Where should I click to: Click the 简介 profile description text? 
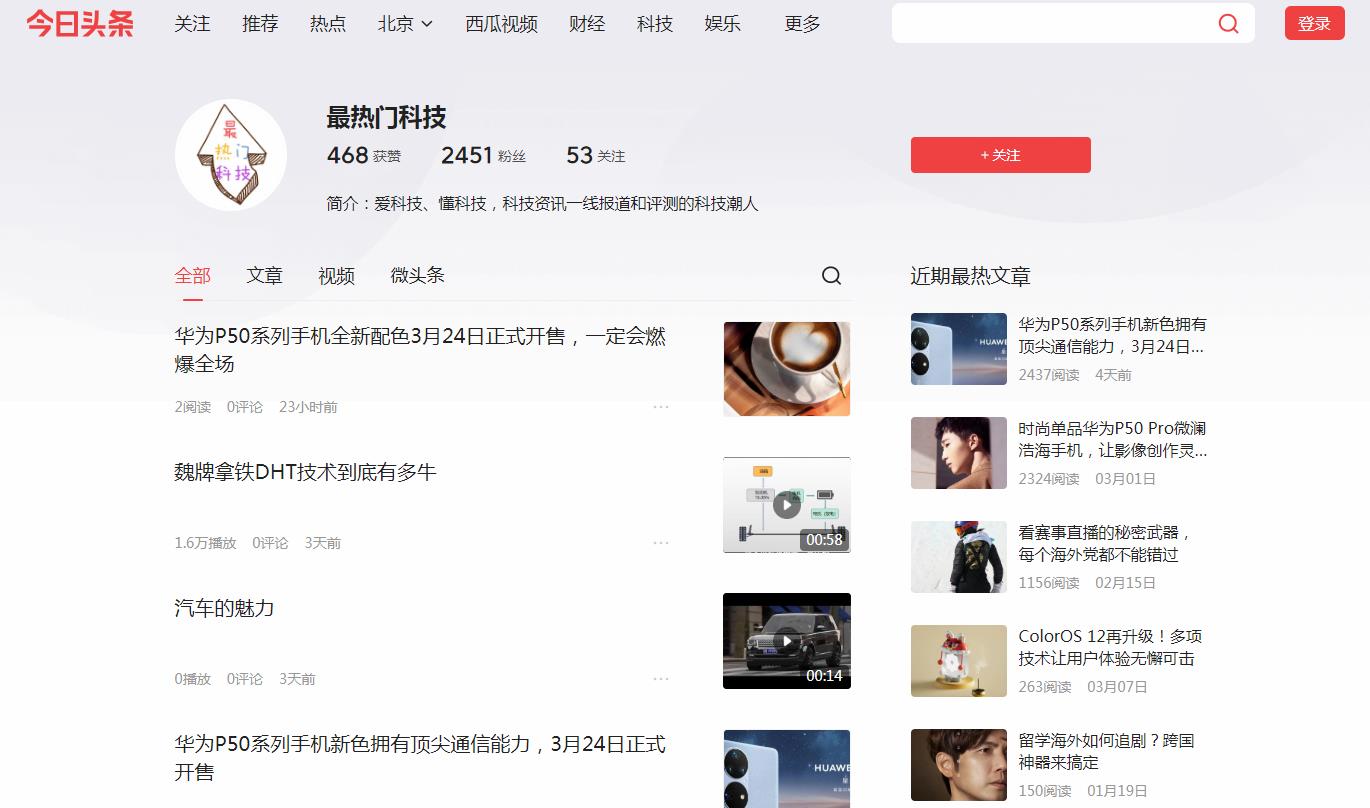coord(542,204)
